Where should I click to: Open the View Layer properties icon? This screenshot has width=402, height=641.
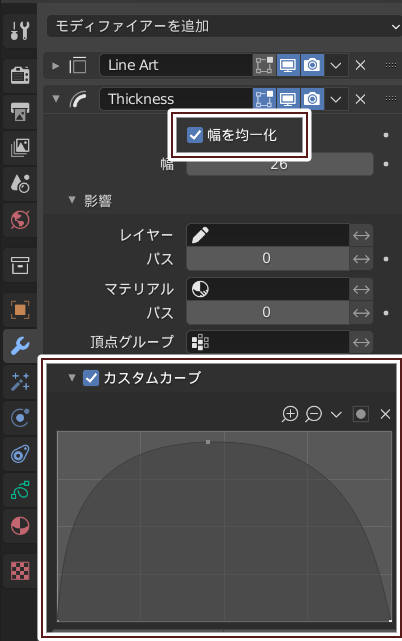[x=20, y=148]
